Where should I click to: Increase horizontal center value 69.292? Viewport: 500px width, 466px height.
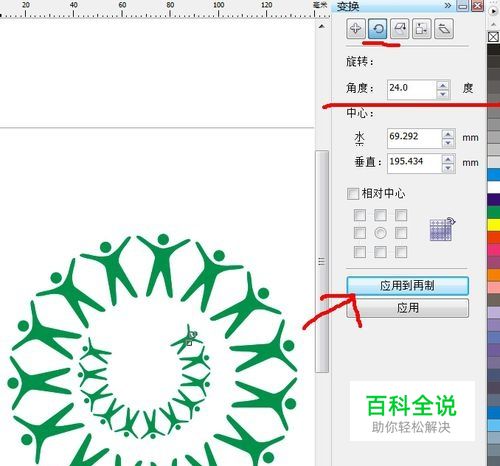(448, 134)
